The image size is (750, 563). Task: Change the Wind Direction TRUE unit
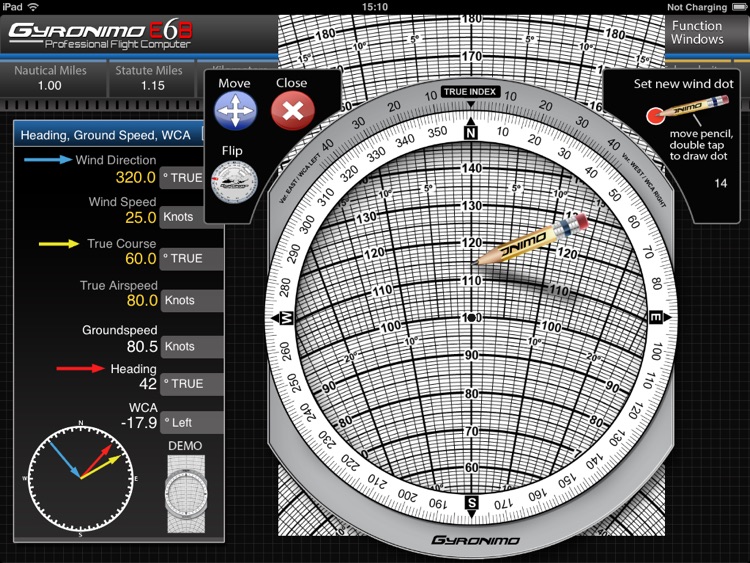pyautogui.click(x=182, y=178)
